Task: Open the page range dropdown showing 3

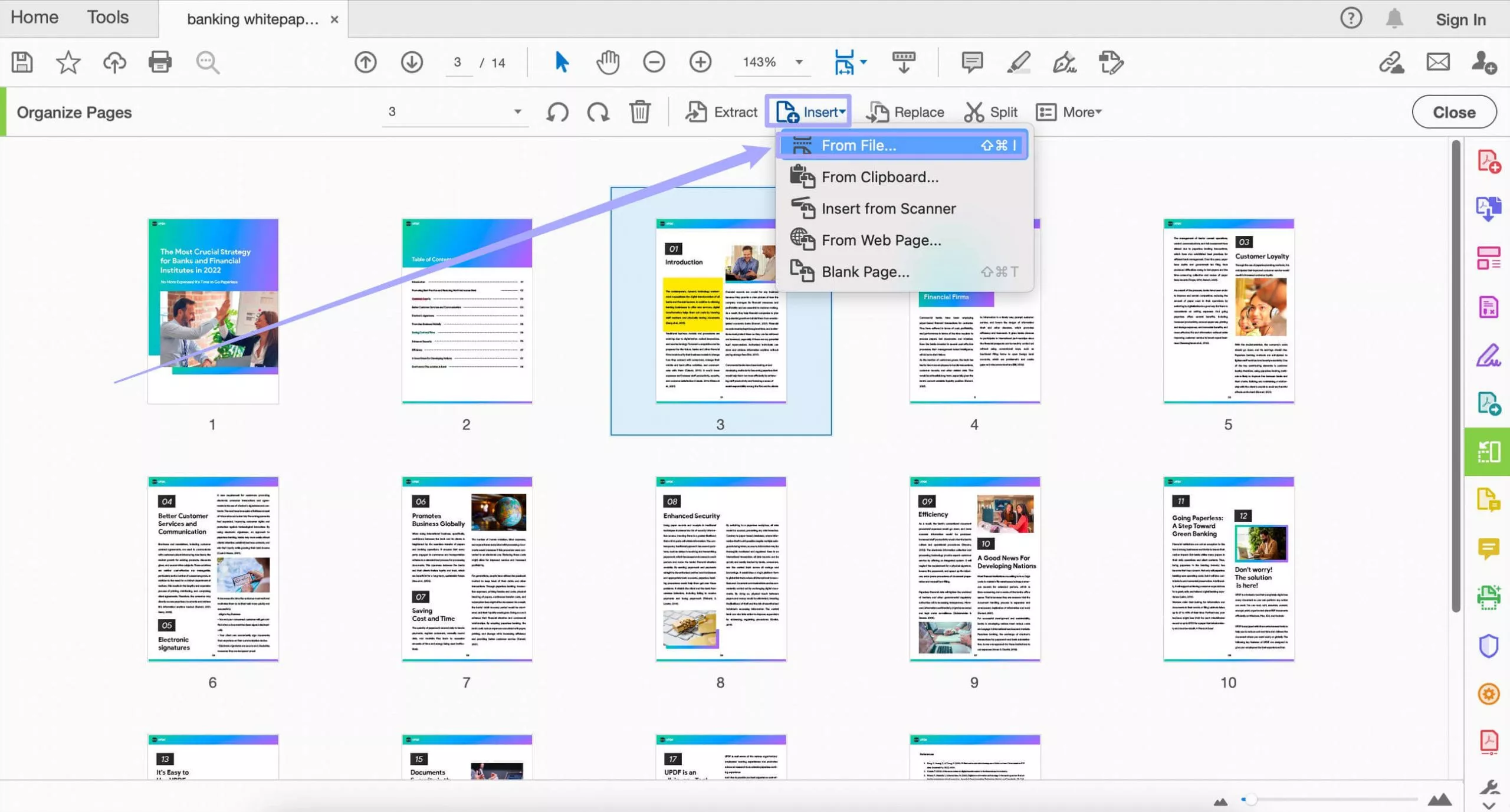Action: coord(455,111)
